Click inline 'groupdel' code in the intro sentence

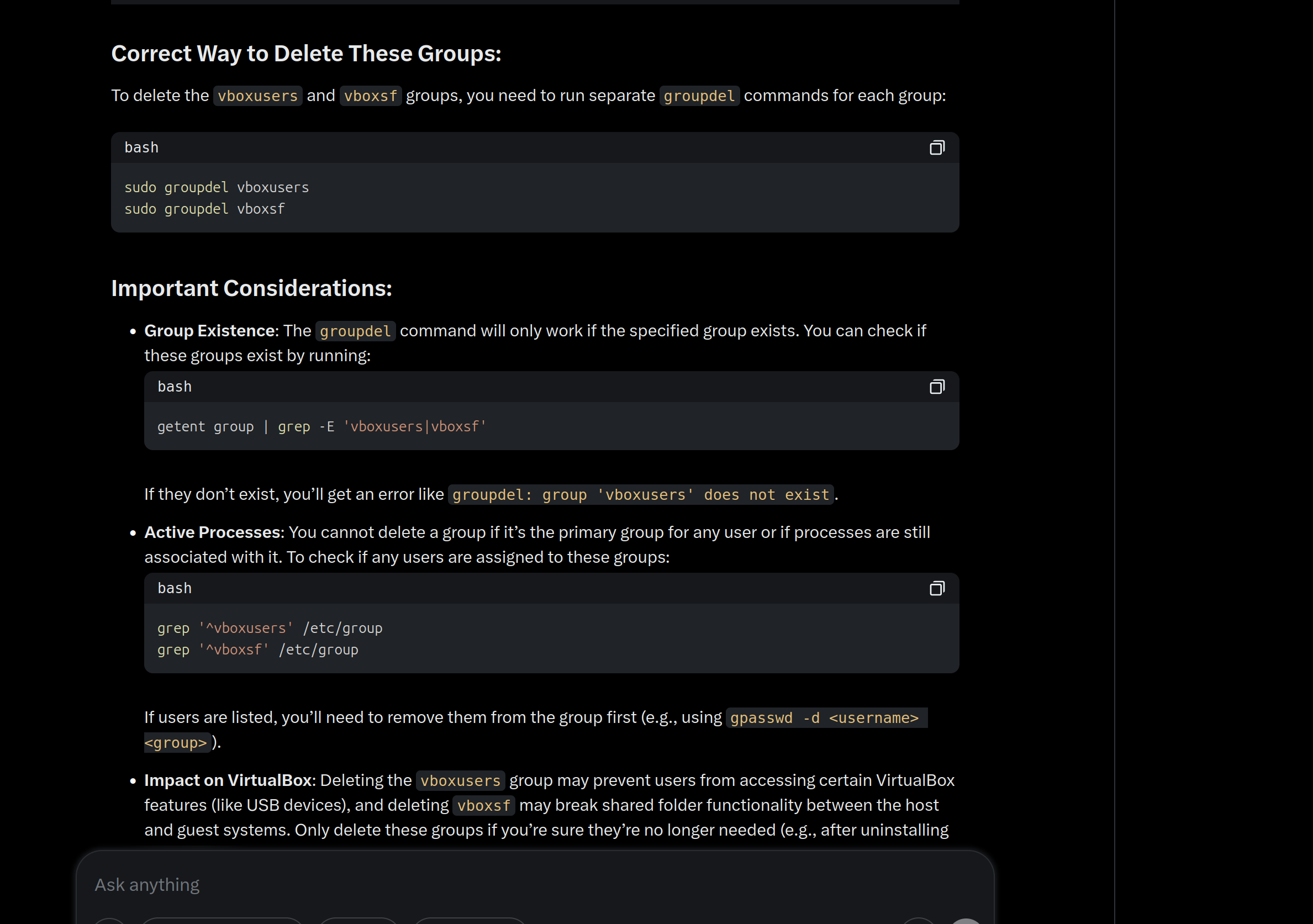click(x=699, y=96)
